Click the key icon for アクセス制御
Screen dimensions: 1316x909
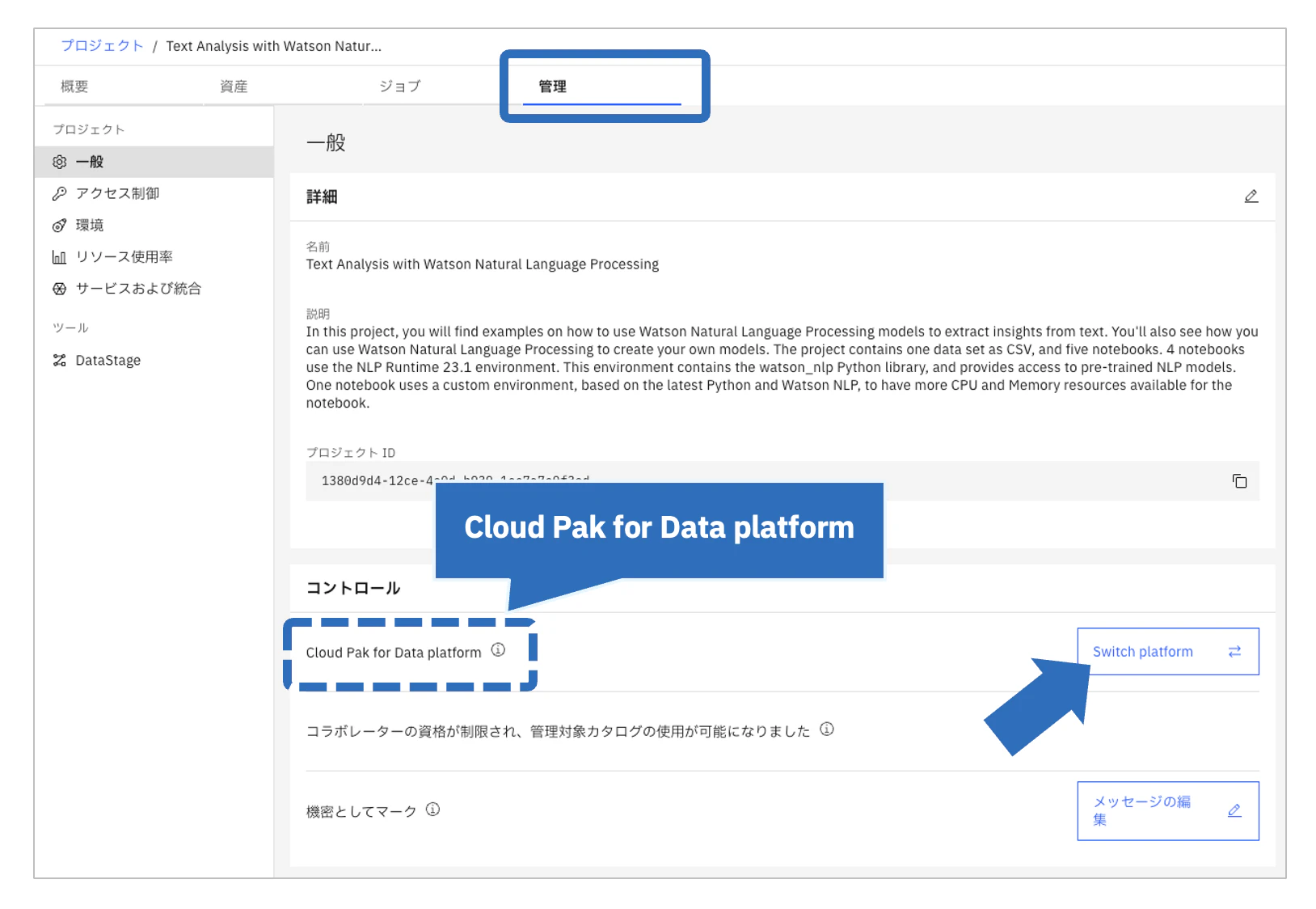pos(59,193)
